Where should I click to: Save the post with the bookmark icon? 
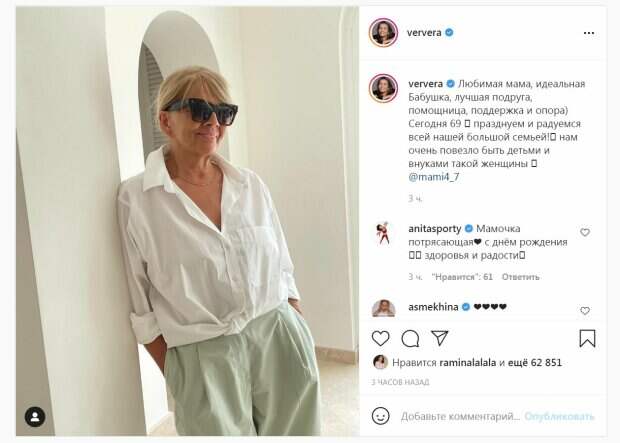click(x=587, y=339)
